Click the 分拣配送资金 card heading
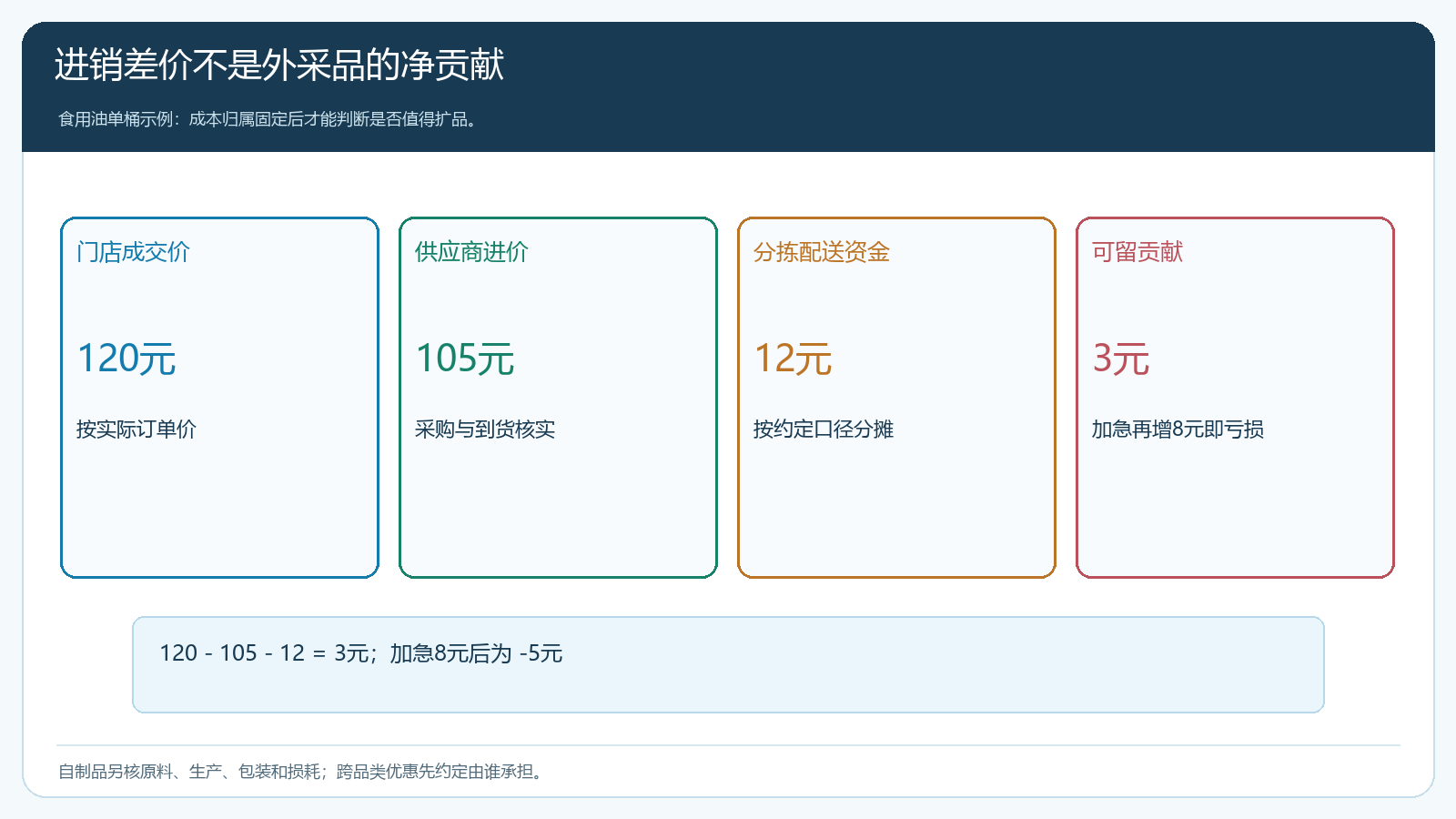The width and height of the screenshot is (1456, 819). tap(822, 252)
